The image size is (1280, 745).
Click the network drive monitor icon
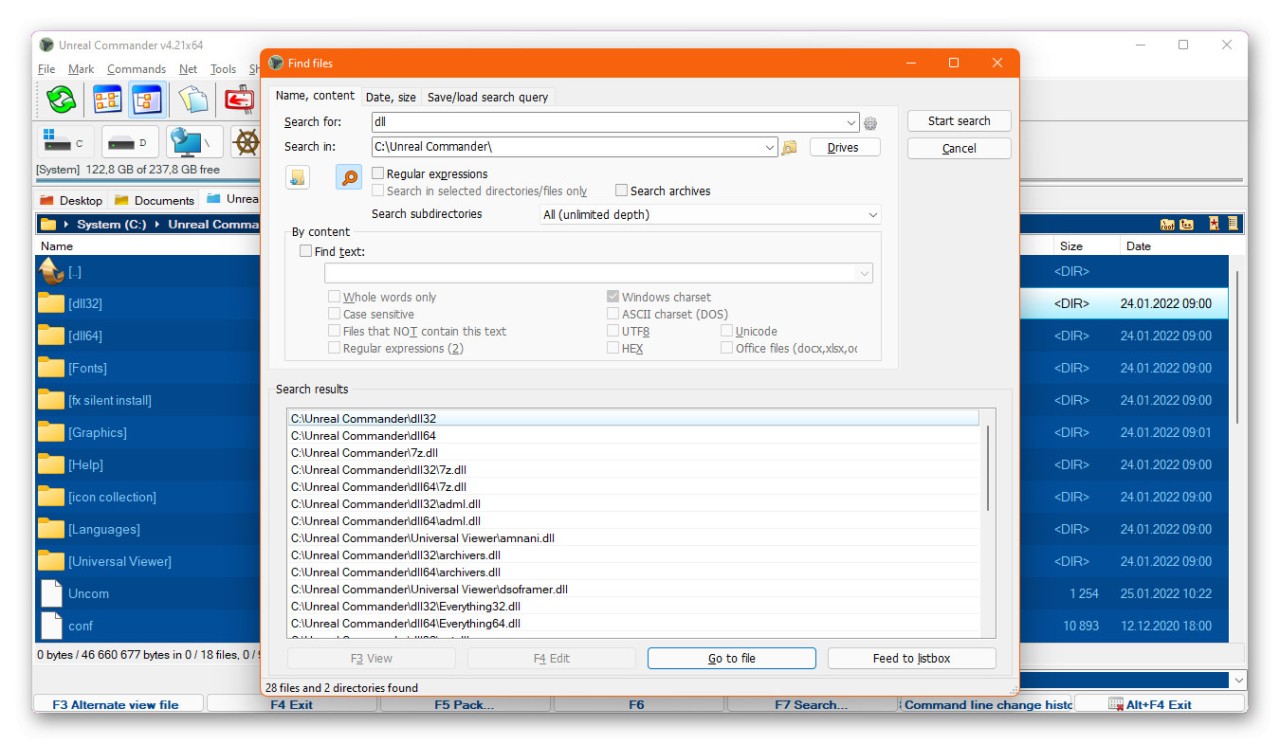[194, 143]
